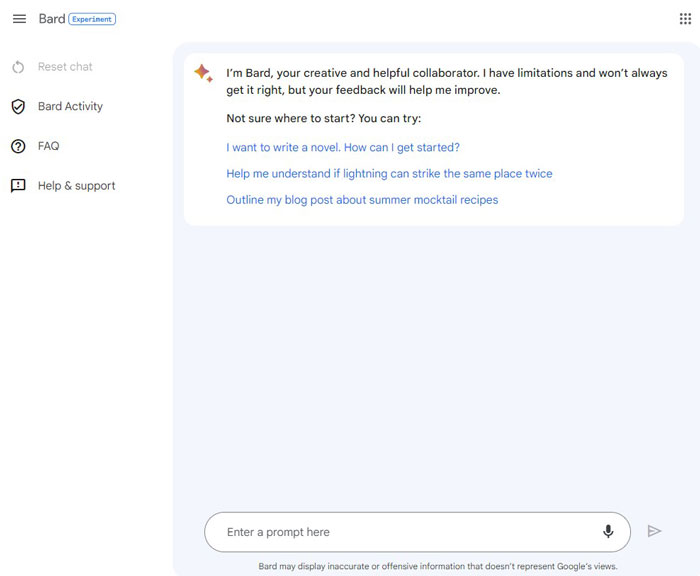Click the Help & support feedback icon
Viewport: 700px width, 576px height.
coord(18,186)
